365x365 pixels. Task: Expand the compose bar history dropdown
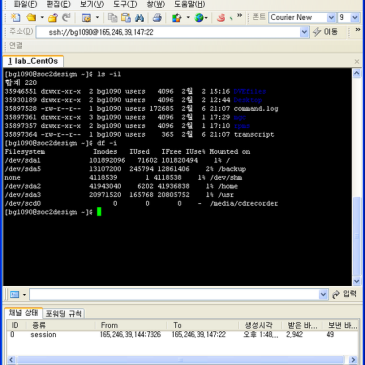(x=323, y=294)
